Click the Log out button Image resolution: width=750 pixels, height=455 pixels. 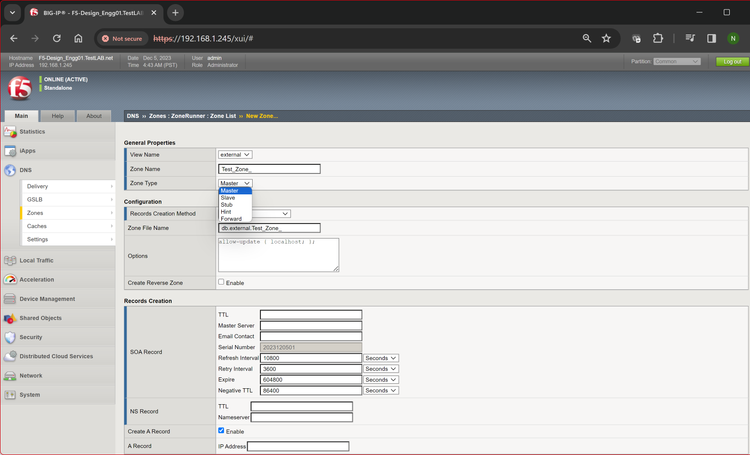[x=731, y=61]
